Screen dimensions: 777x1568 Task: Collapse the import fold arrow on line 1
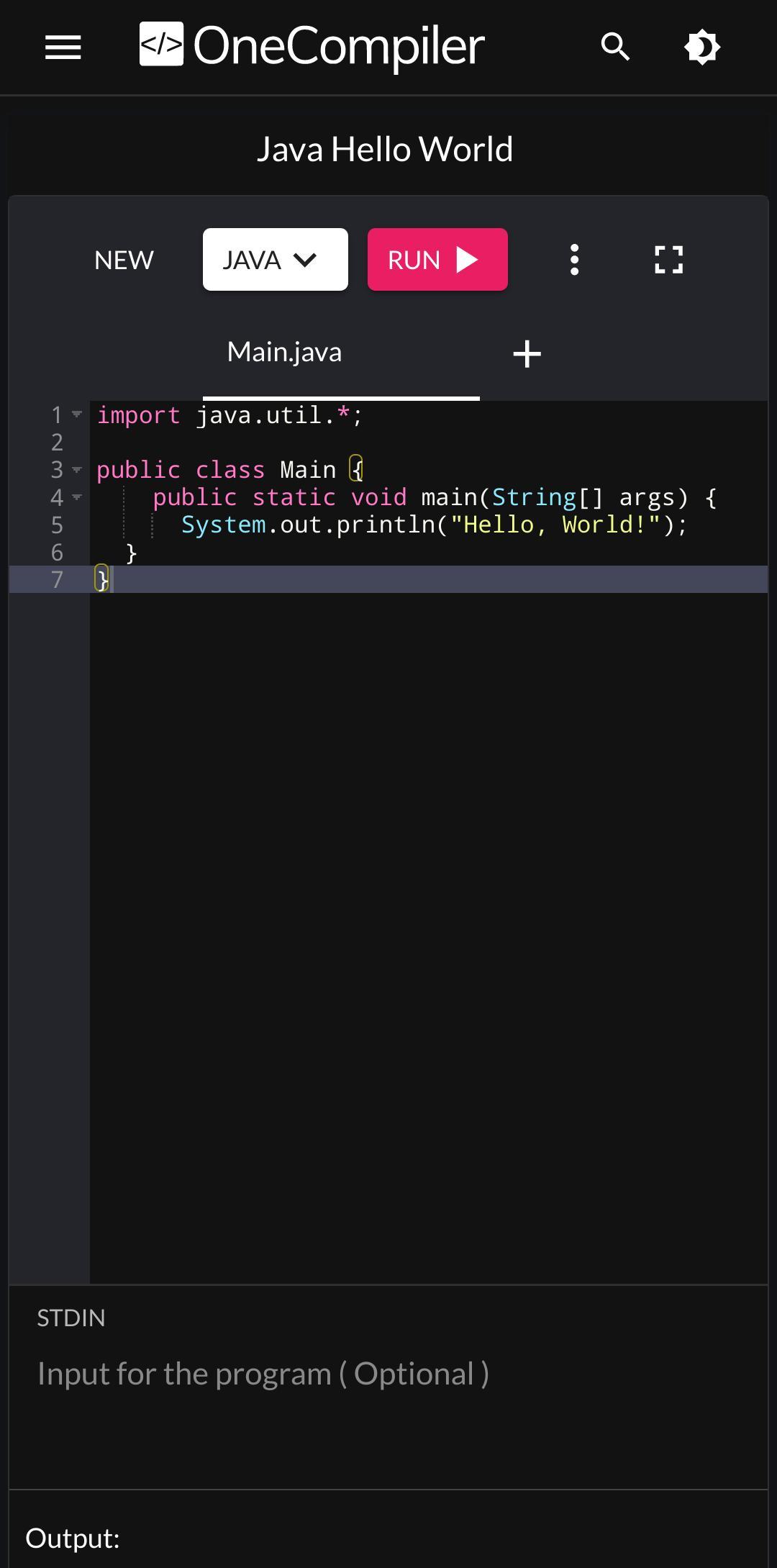[77, 414]
